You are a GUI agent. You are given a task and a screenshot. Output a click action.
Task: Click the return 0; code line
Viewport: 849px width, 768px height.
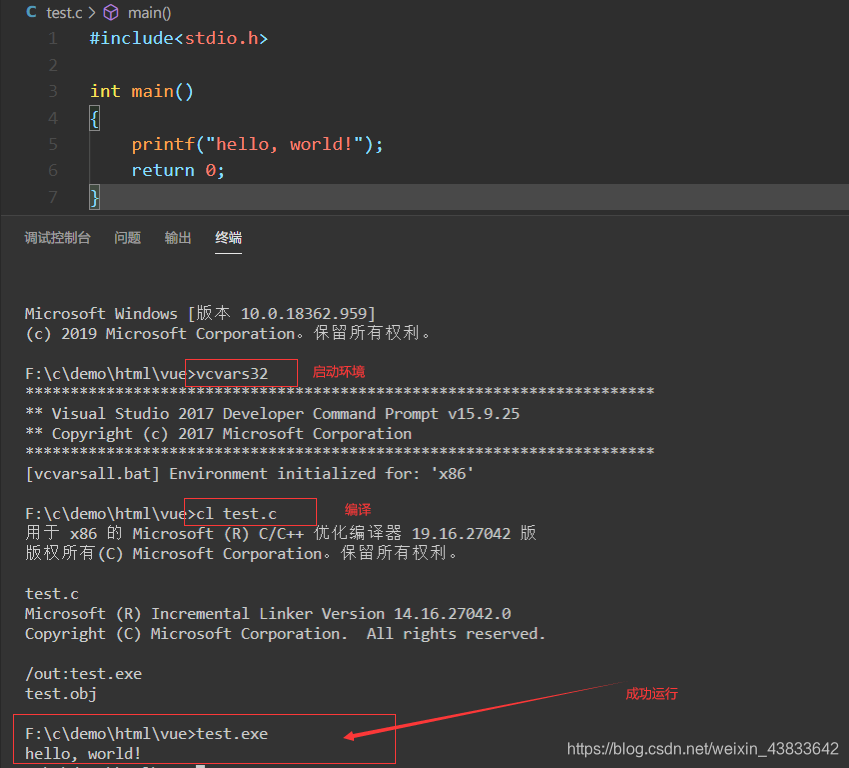[178, 171]
